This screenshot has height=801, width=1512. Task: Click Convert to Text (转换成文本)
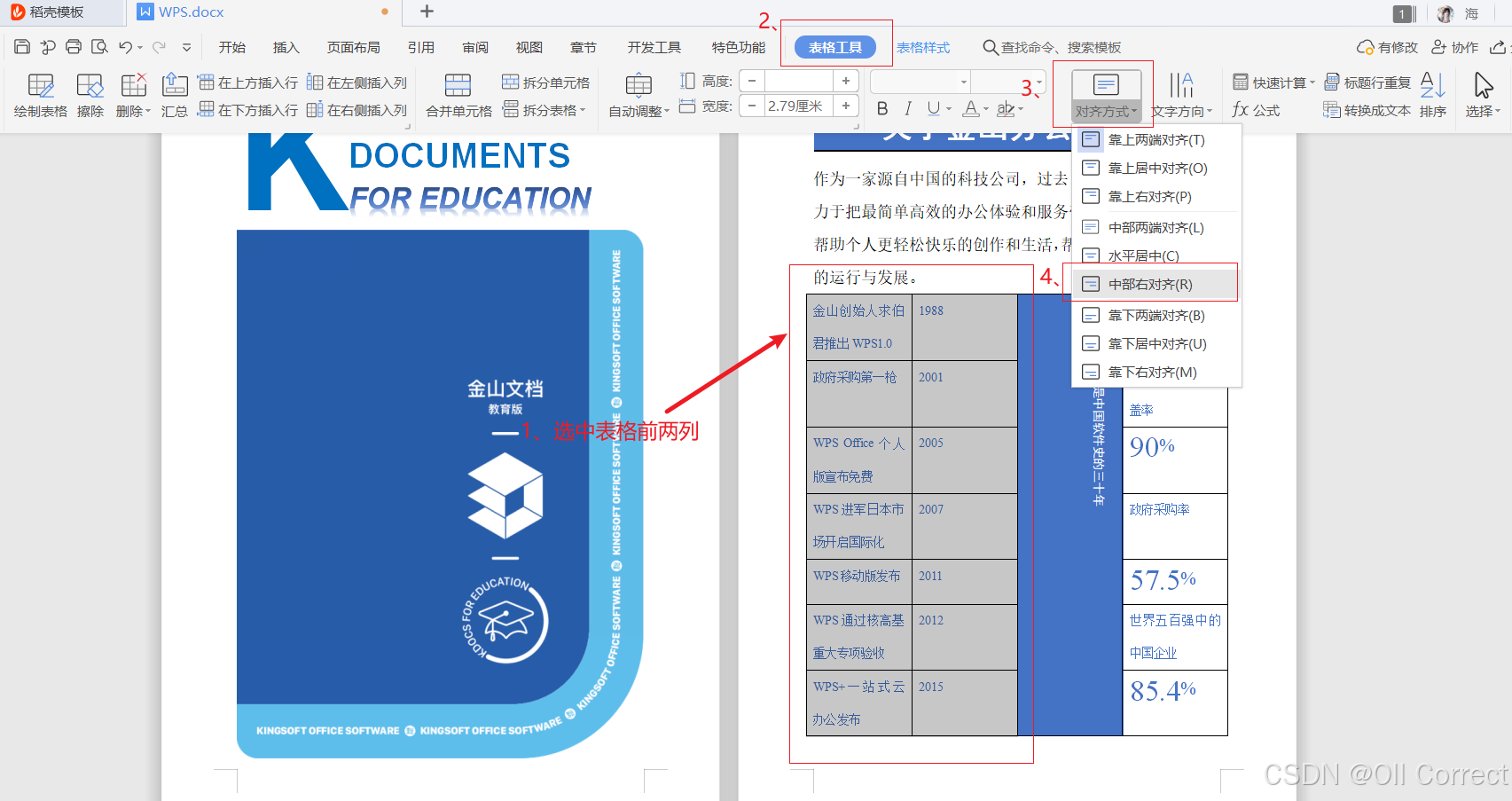click(1367, 110)
